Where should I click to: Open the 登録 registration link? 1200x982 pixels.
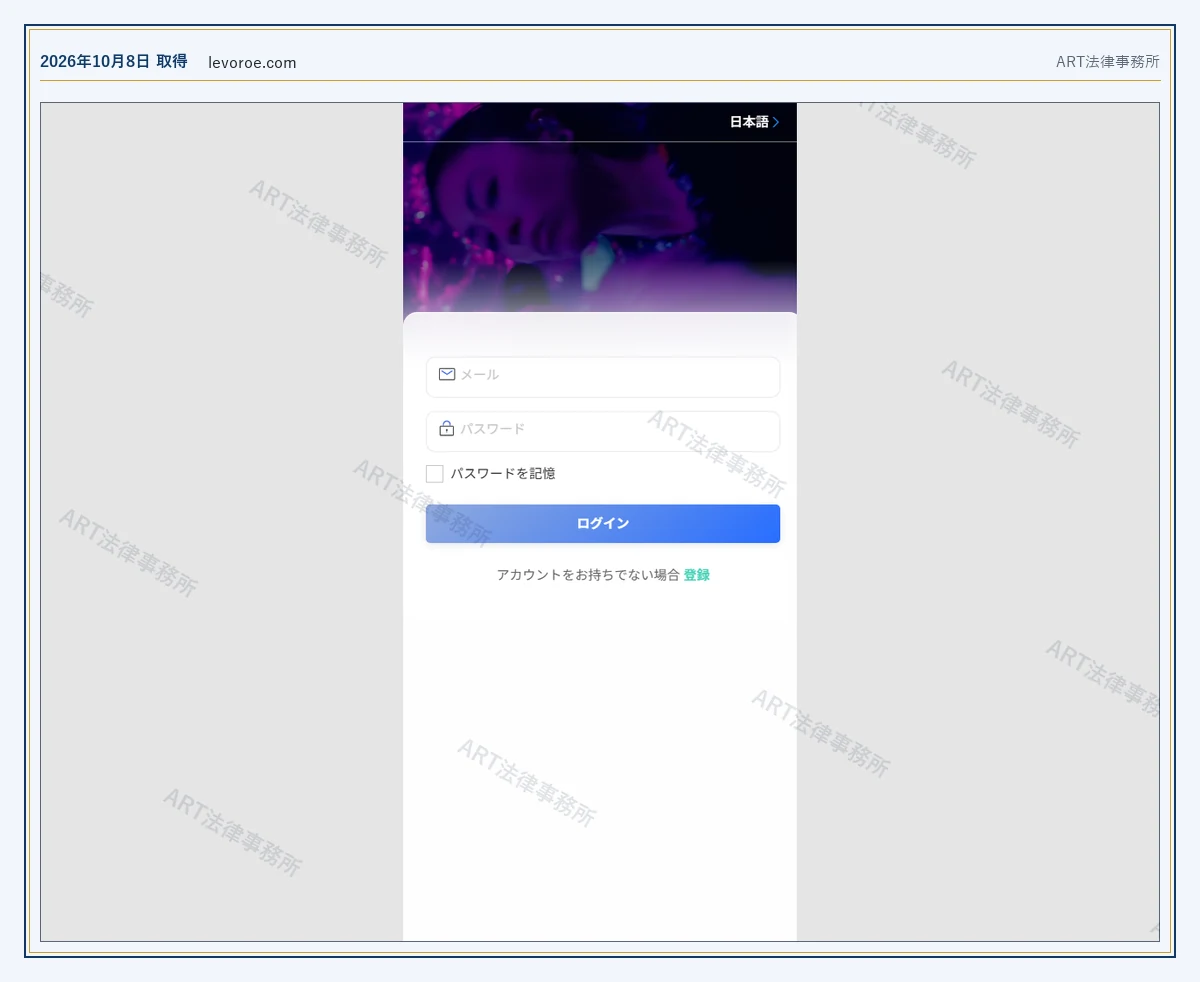pyautogui.click(x=697, y=575)
